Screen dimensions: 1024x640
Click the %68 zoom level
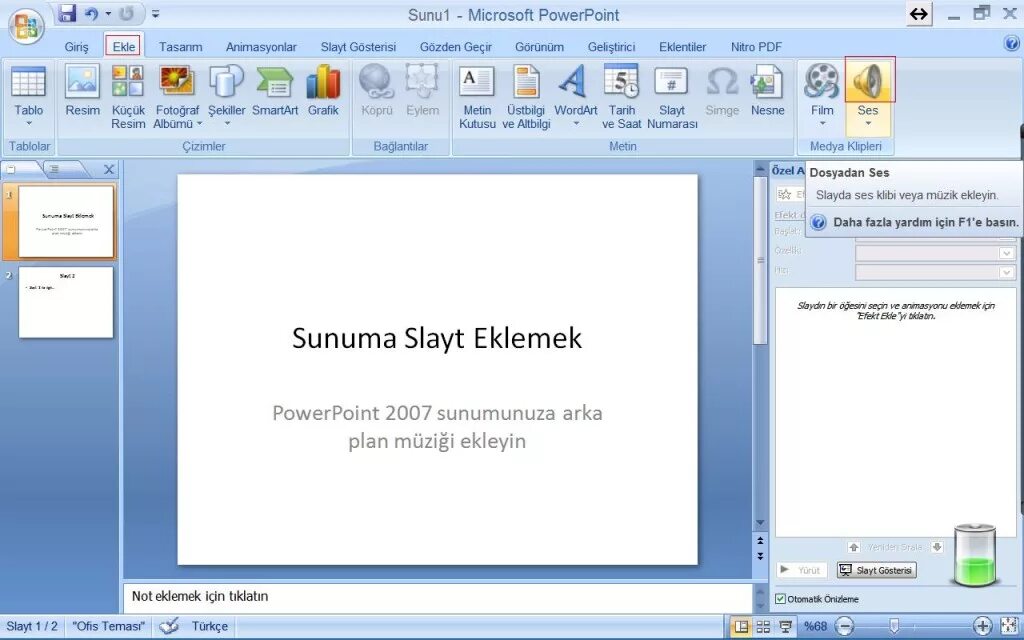click(x=815, y=626)
